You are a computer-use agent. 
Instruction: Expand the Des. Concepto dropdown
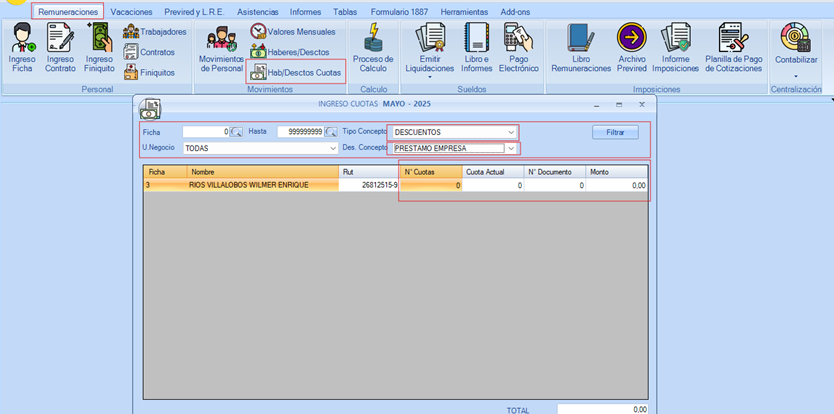512,148
